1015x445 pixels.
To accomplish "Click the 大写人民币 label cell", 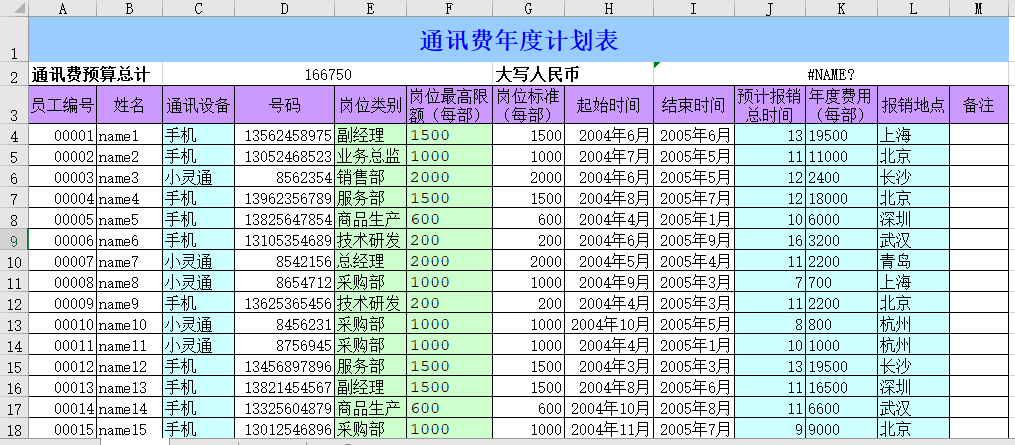I will pyautogui.click(x=572, y=75).
